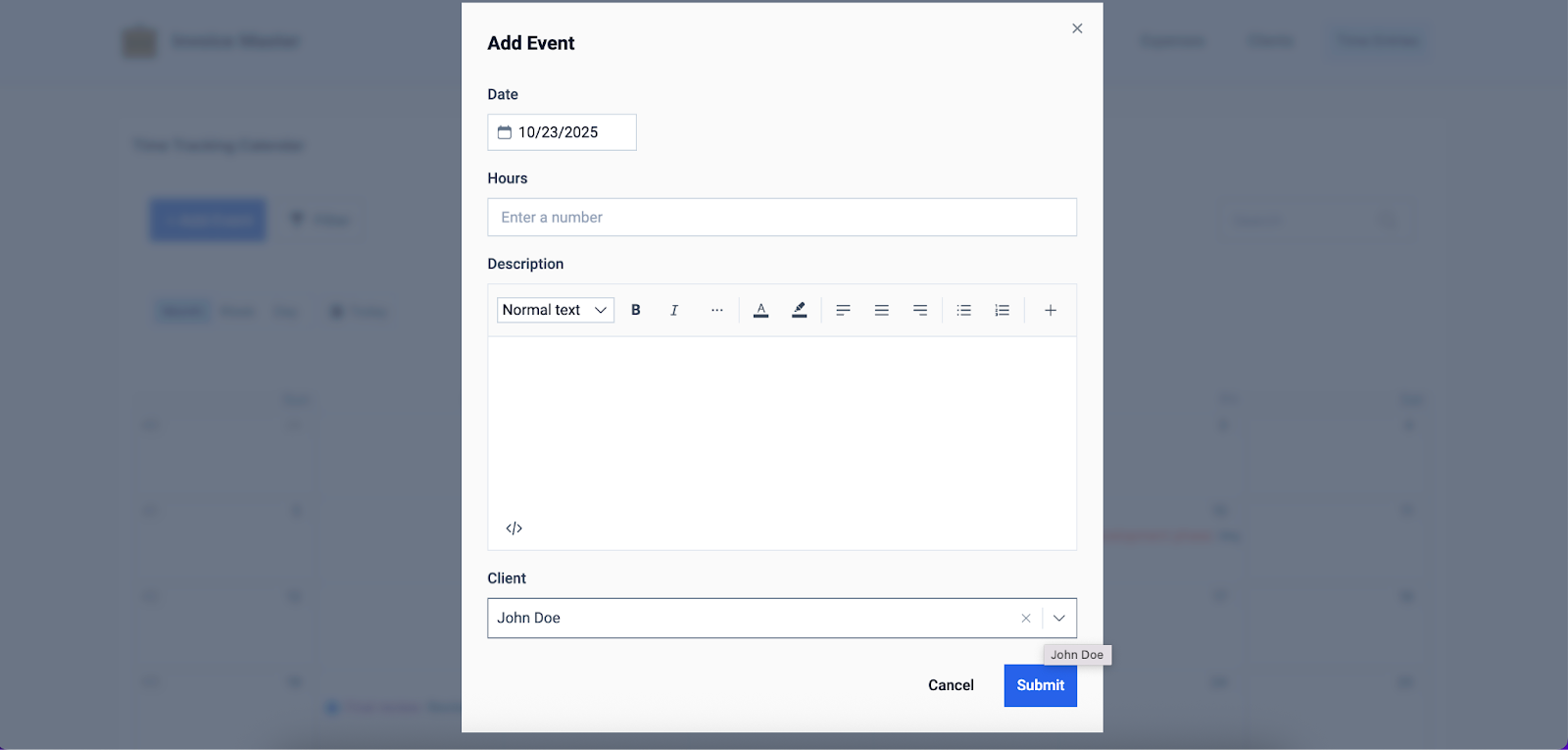Viewport: 1568px width, 750px height.
Task: Toggle bold formatting in description editor
Action: [636, 310]
